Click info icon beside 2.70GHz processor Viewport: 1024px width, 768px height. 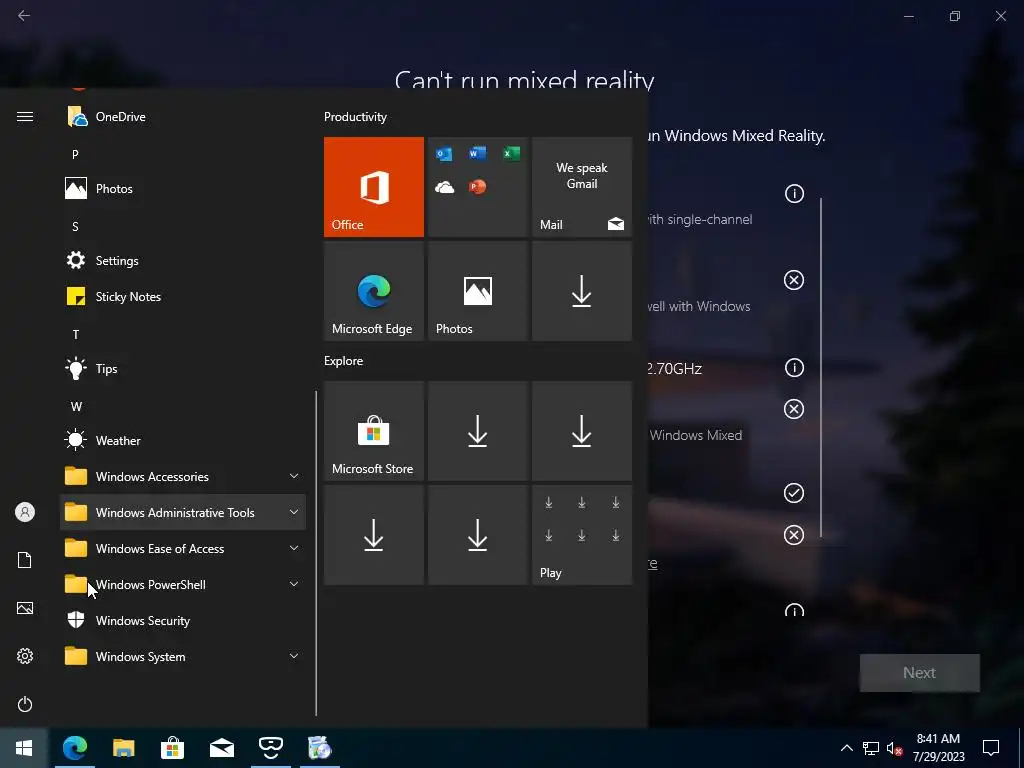point(794,368)
